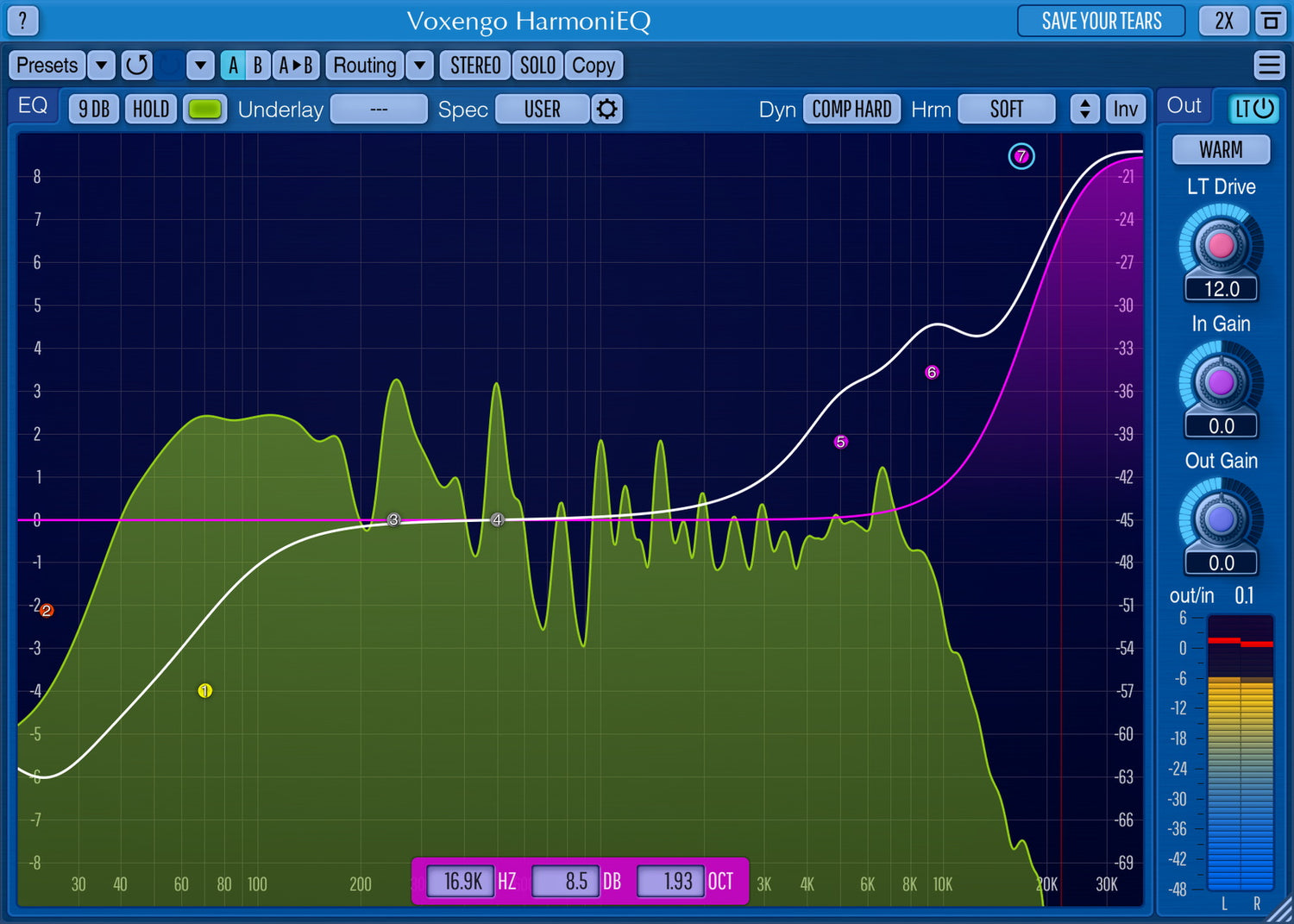1294x924 pixels.
Task: Open the undo history dropdown arrow
Action: 200,65
